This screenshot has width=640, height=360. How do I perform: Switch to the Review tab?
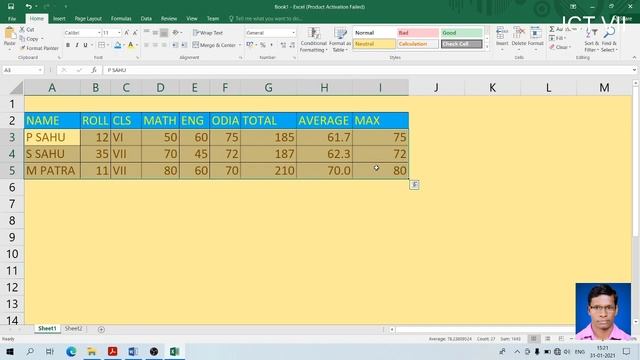point(169,19)
